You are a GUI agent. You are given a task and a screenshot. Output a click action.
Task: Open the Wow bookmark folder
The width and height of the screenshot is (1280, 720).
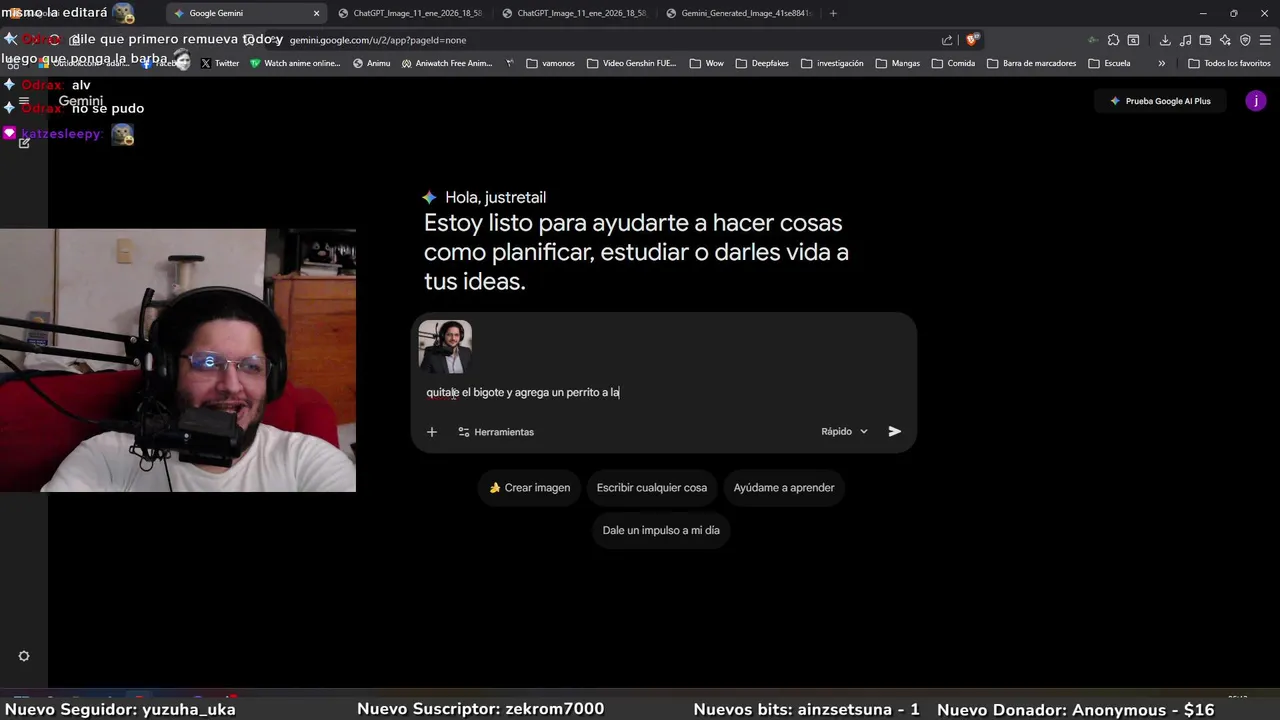[x=707, y=63]
